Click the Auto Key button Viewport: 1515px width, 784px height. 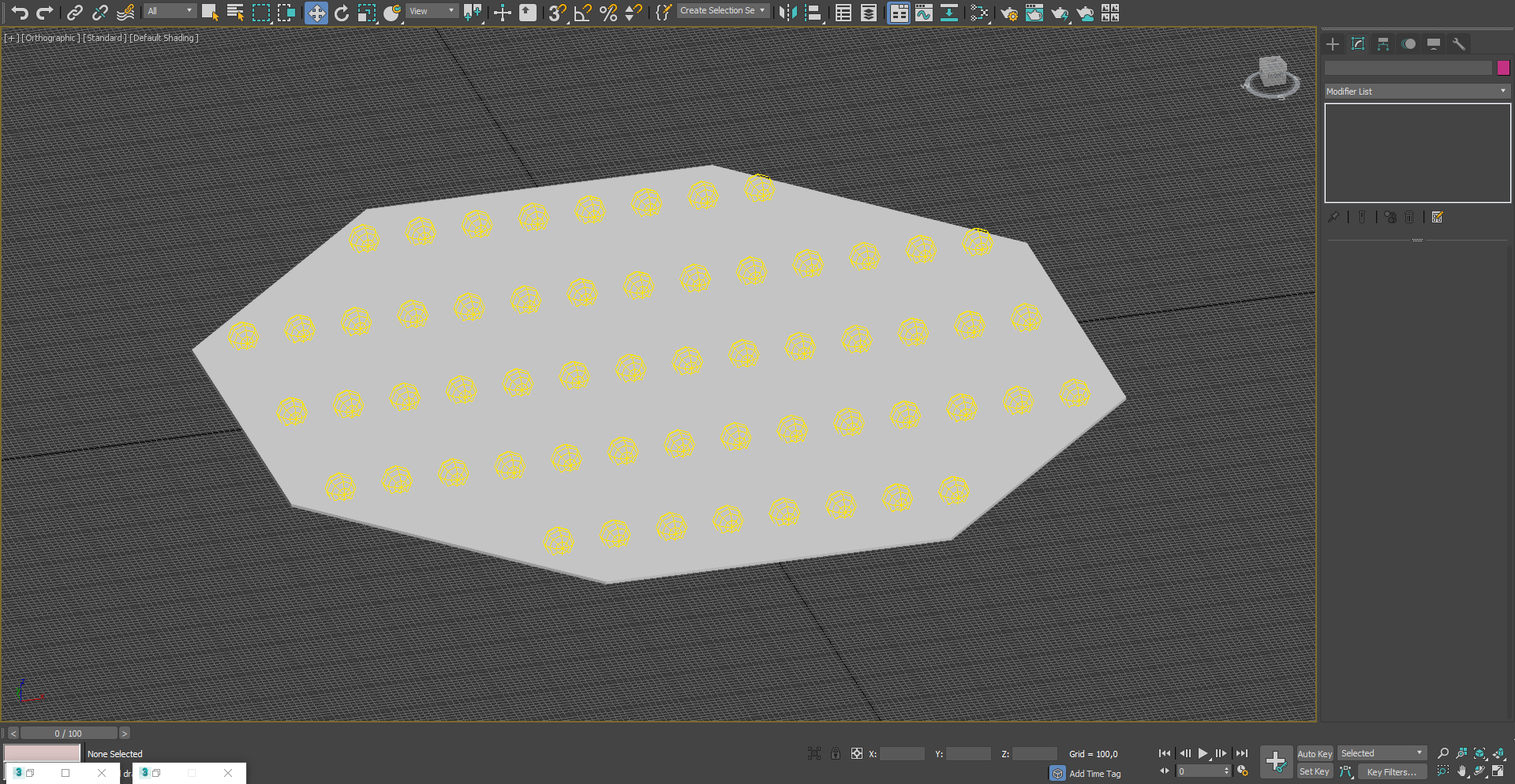[1314, 753]
